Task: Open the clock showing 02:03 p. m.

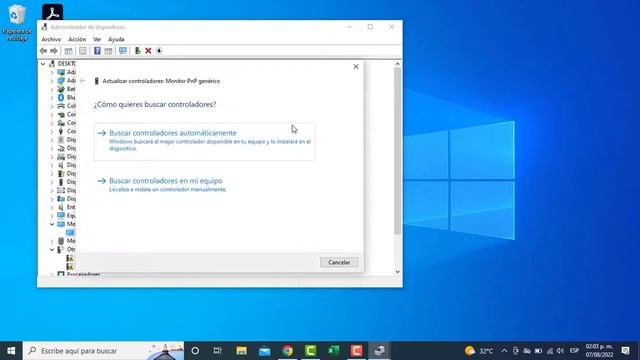Action: coord(599,351)
